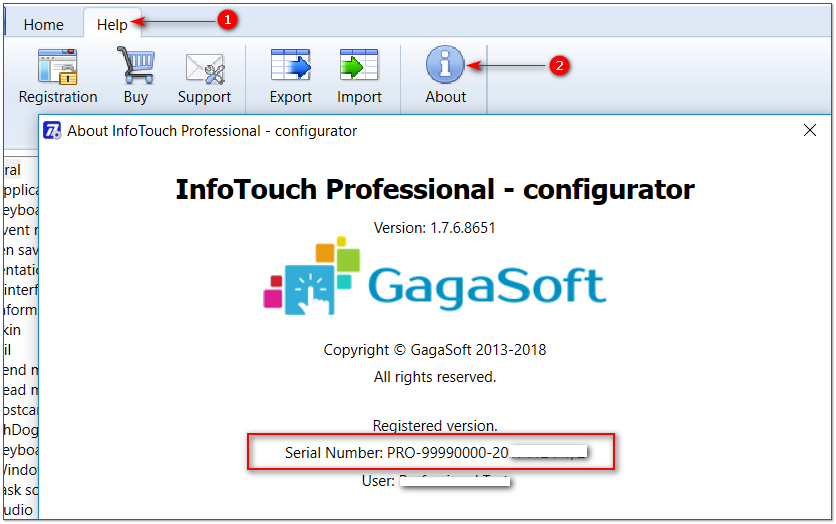Select the sidebar item starting 'ntati'
836x524 pixels.
[x=20, y=270]
